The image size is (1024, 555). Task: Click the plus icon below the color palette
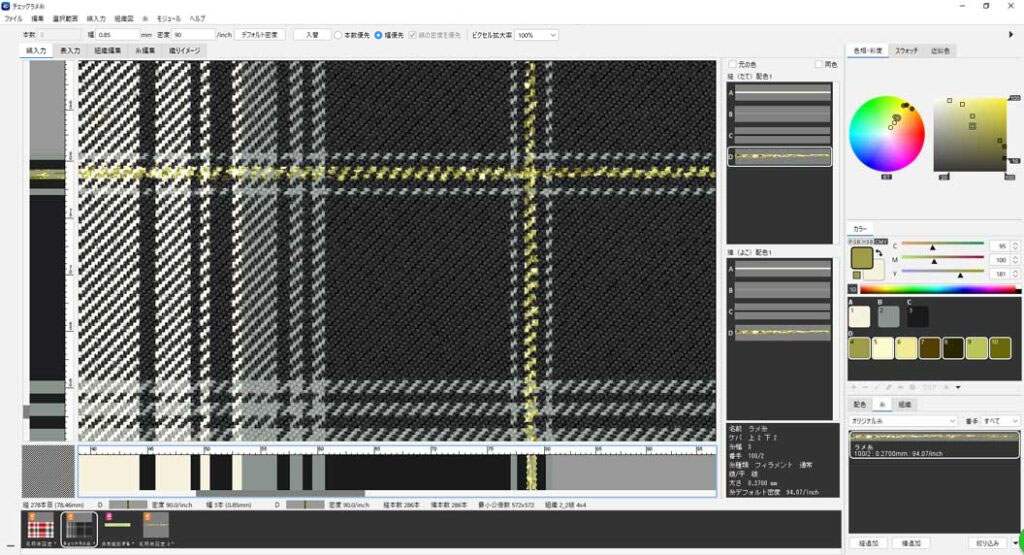pos(852,386)
